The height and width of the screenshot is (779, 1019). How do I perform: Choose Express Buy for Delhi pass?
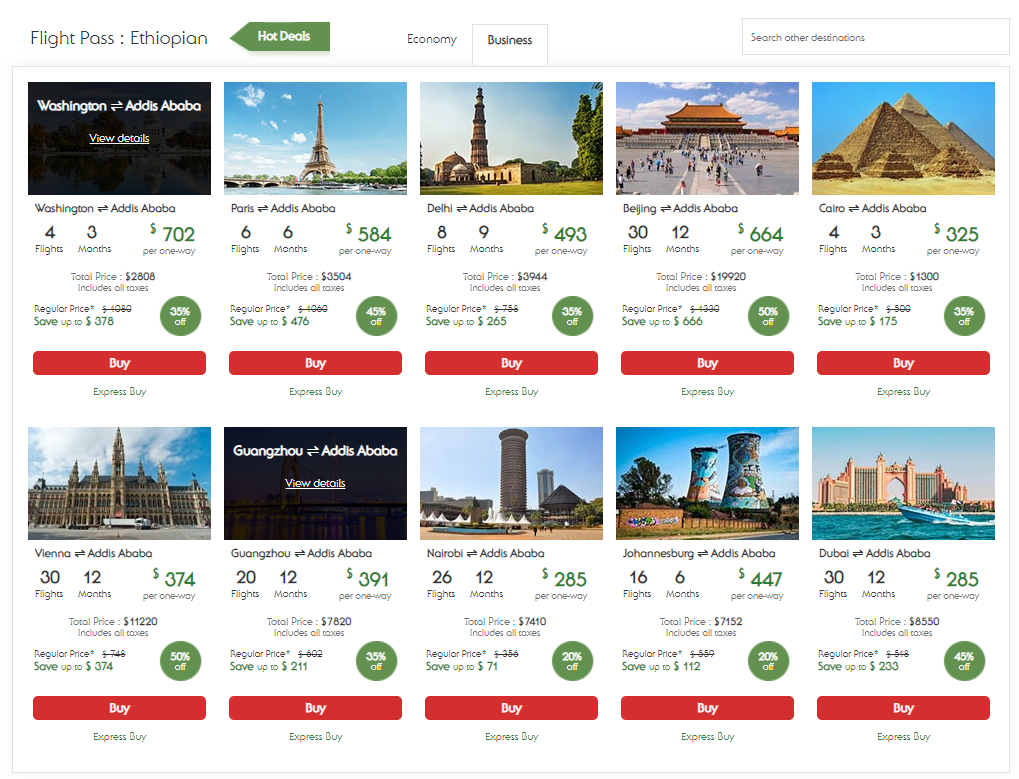[511, 392]
